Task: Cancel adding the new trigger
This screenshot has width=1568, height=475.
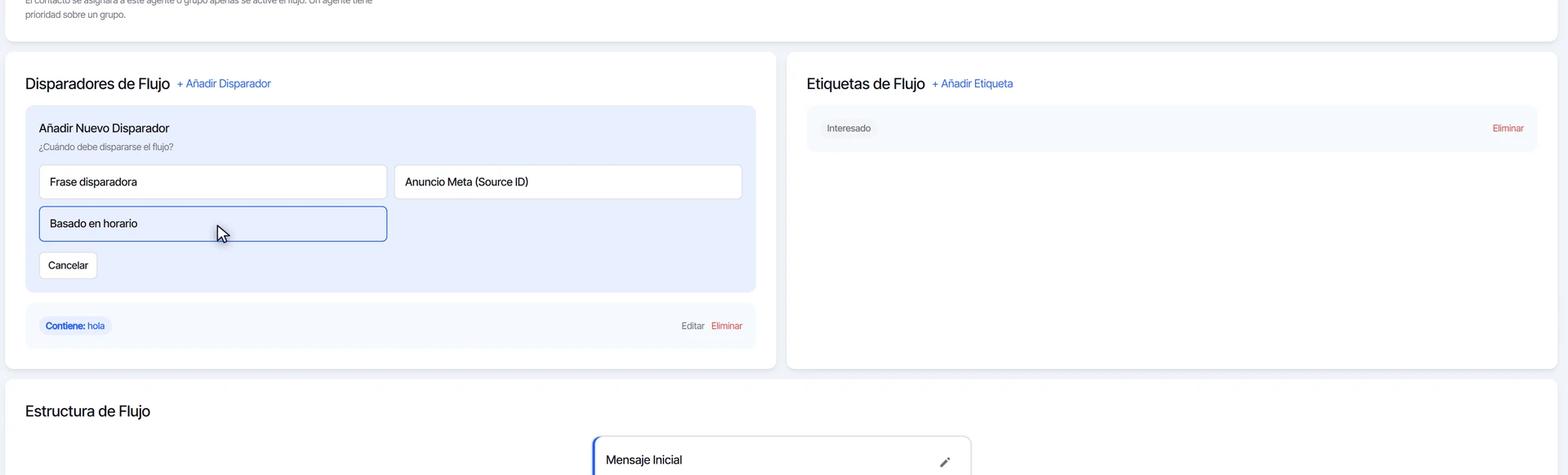Action: point(68,265)
